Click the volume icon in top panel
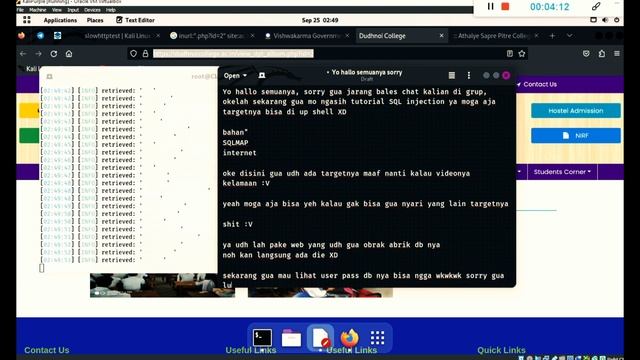The height and width of the screenshot is (360, 640). coord(605,20)
